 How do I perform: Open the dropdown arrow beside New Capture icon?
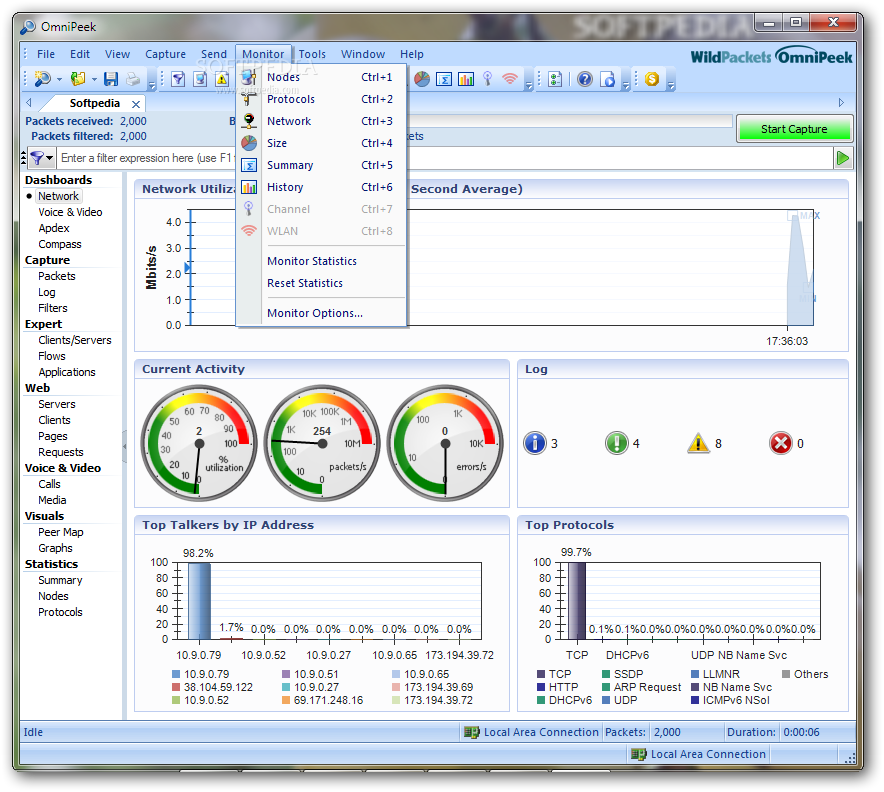click(59, 79)
